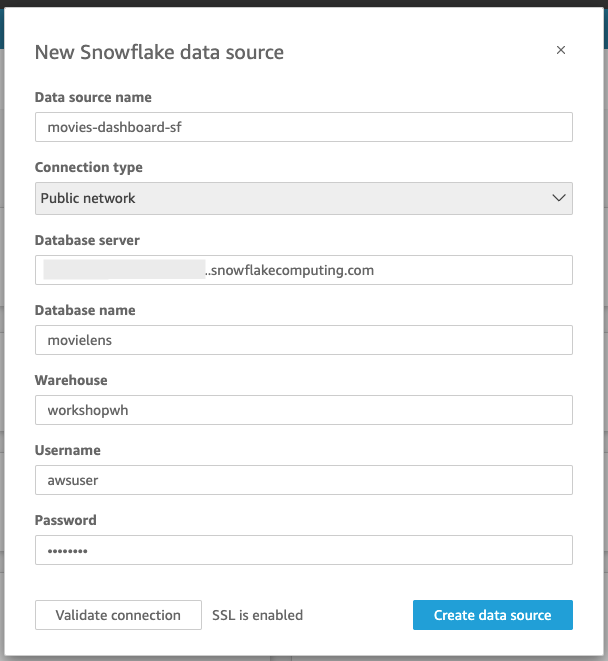Click the Username field with awsuser

tap(304, 480)
